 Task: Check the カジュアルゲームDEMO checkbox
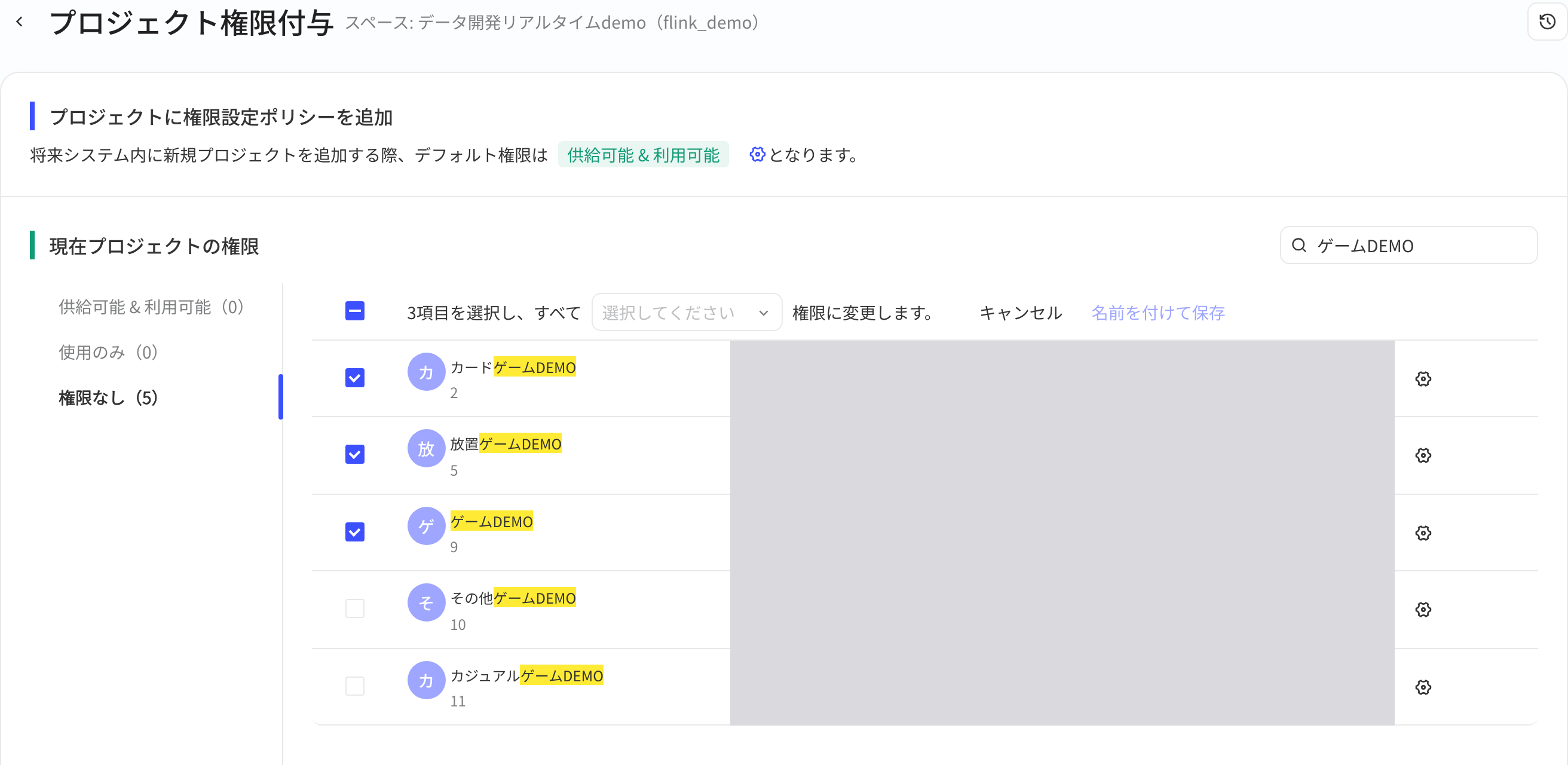(x=355, y=687)
